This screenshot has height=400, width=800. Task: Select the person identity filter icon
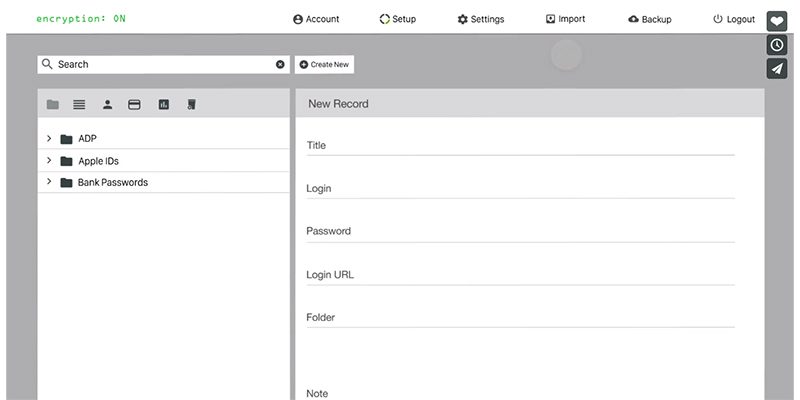click(x=107, y=104)
